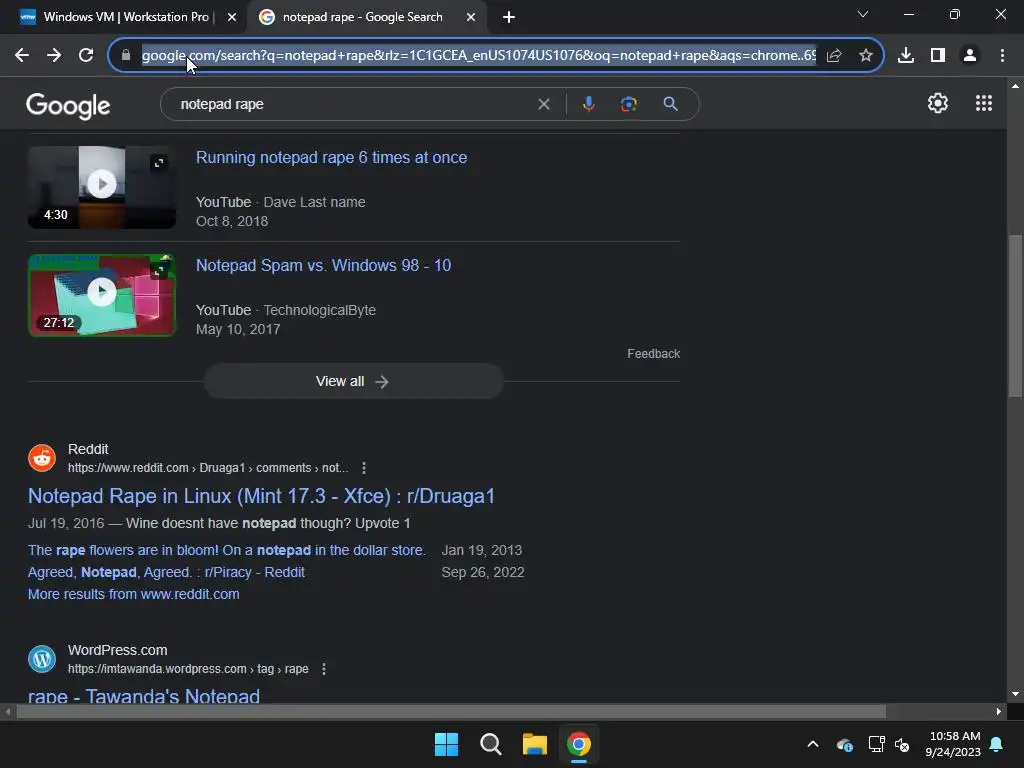
Task: Show hidden system tray icons
Action: [812, 744]
